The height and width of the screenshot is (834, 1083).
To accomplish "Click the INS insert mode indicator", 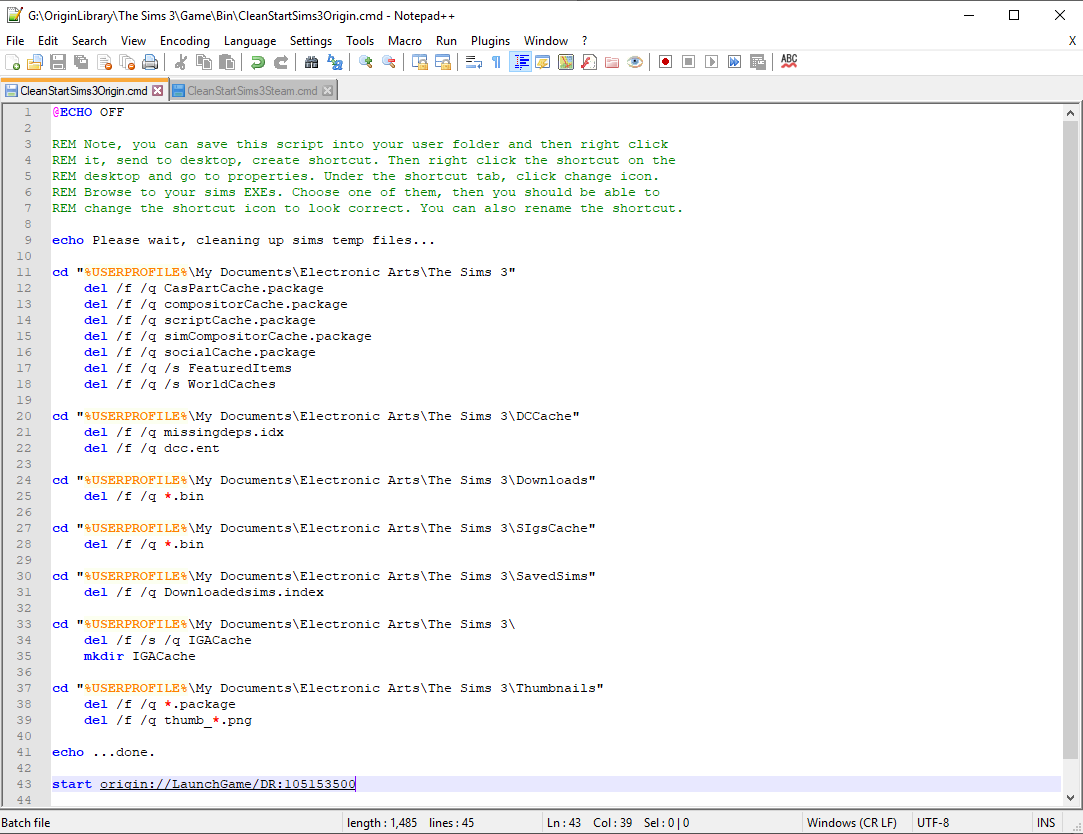I will (1046, 822).
